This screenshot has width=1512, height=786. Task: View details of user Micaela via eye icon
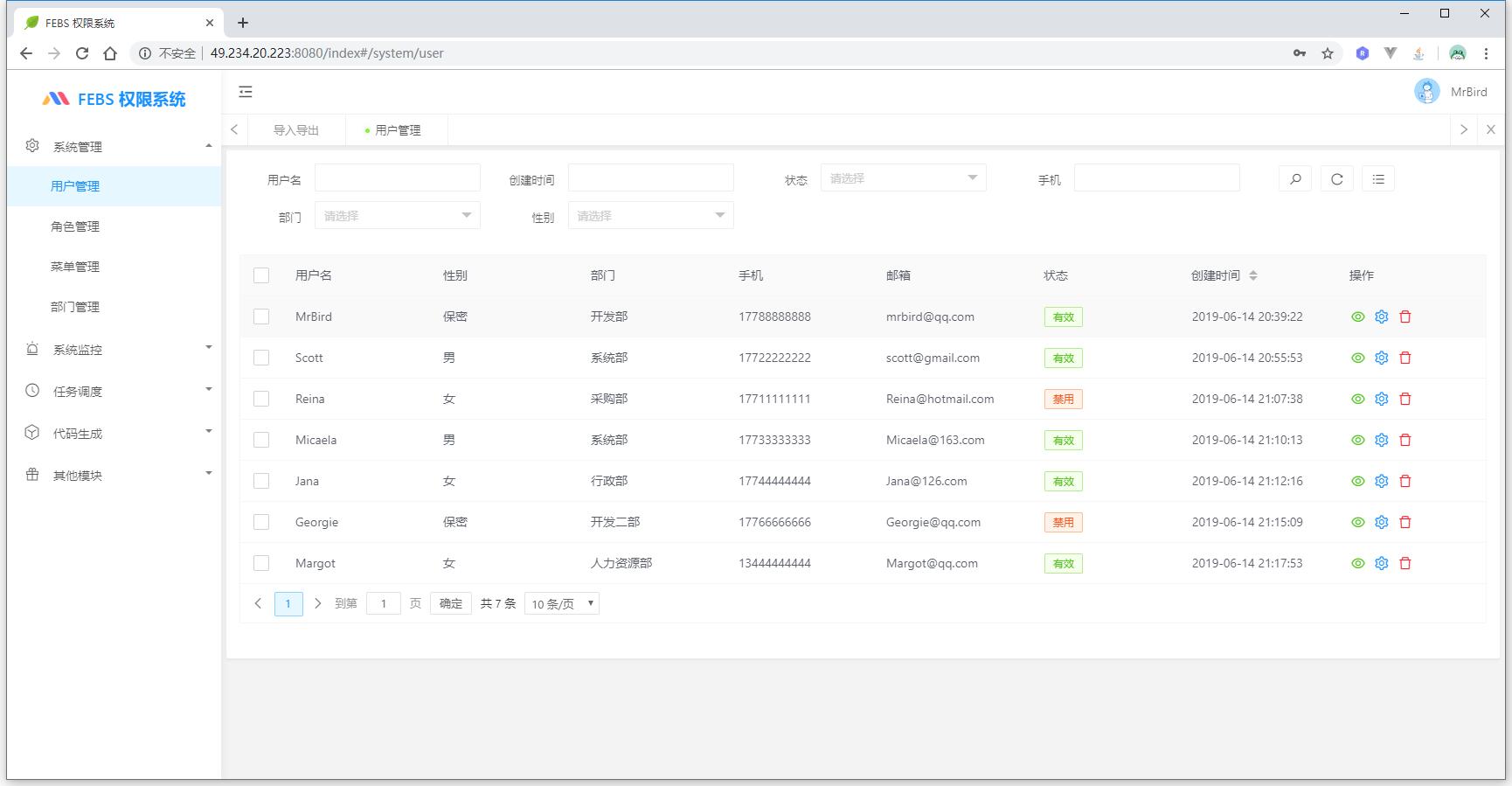click(x=1357, y=440)
